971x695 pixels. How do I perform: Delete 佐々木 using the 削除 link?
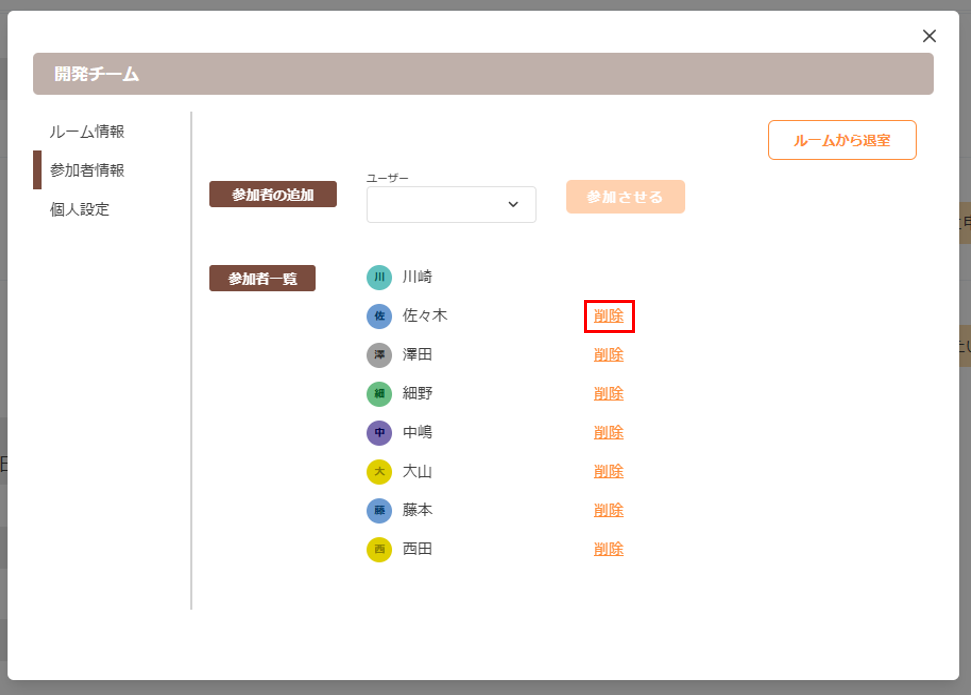tap(608, 316)
